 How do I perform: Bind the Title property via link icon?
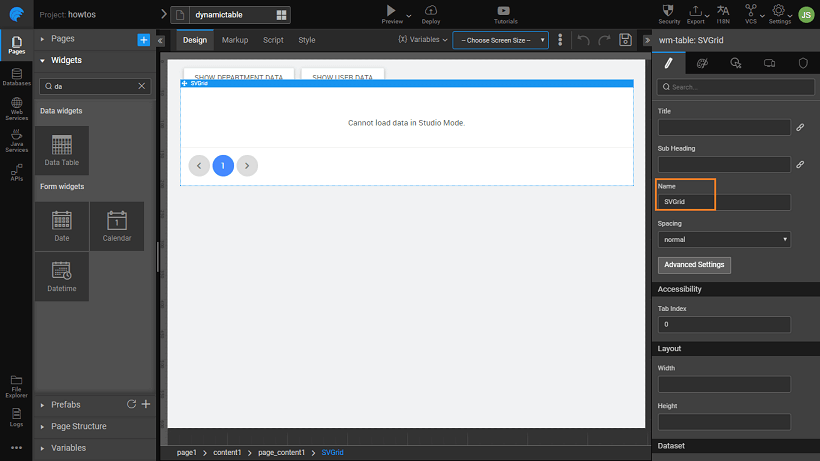coord(799,128)
